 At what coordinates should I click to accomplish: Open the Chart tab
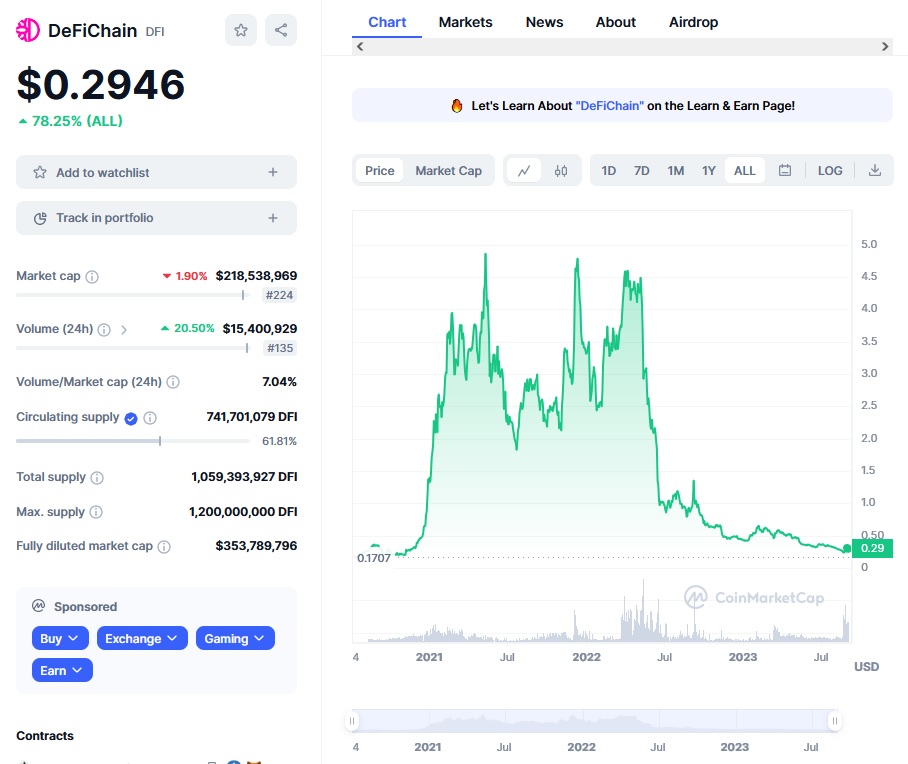tap(387, 22)
